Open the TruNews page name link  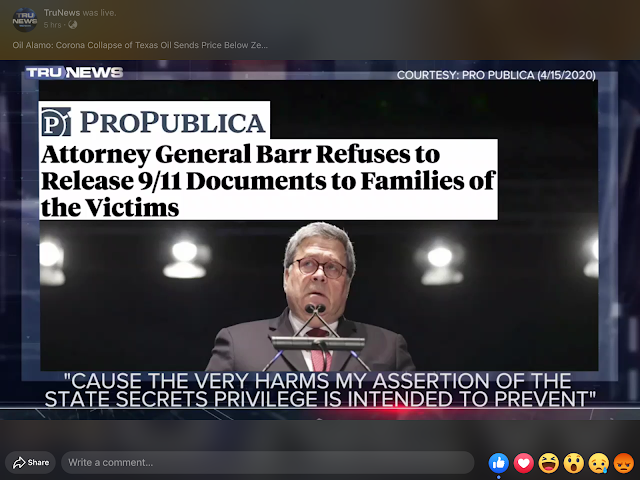(x=62, y=13)
